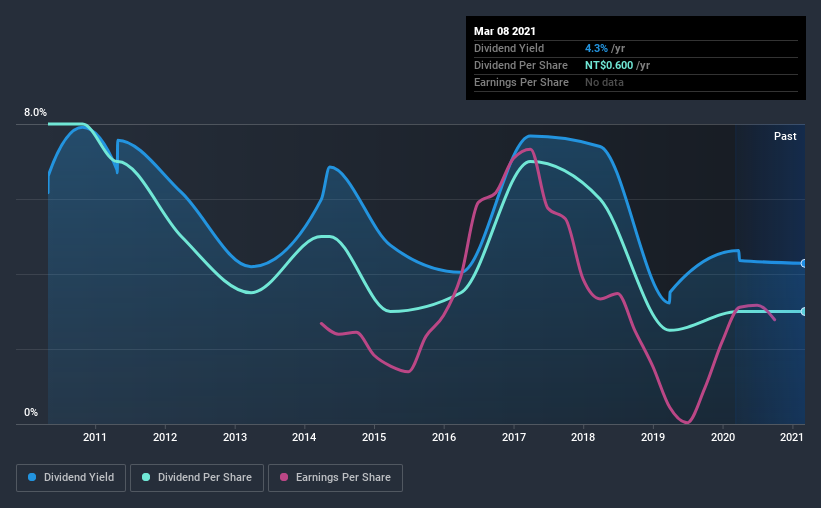This screenshot has width=821, height=508.
Task: Click the No data earnings value
Action: coord(604,82)
